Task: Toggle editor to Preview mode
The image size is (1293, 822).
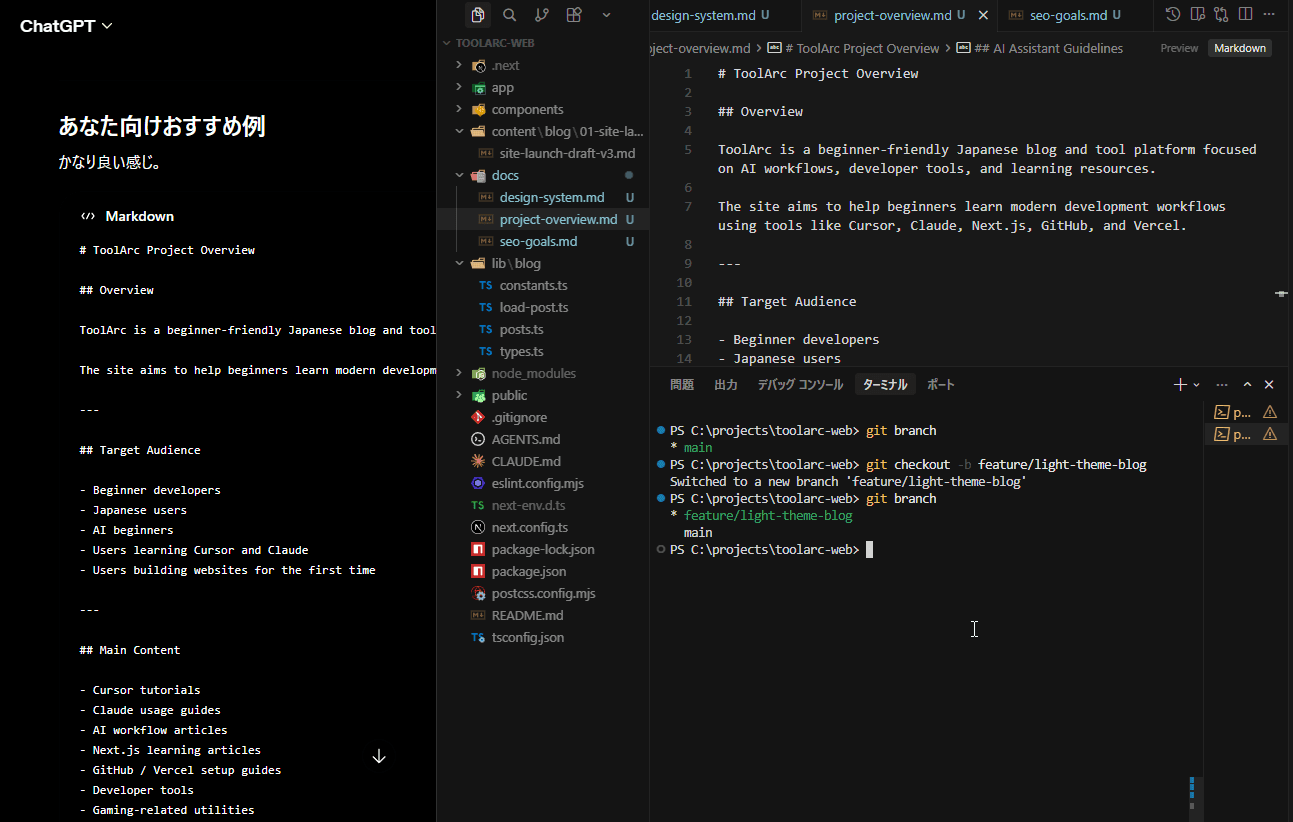Action: (1179, 48)
